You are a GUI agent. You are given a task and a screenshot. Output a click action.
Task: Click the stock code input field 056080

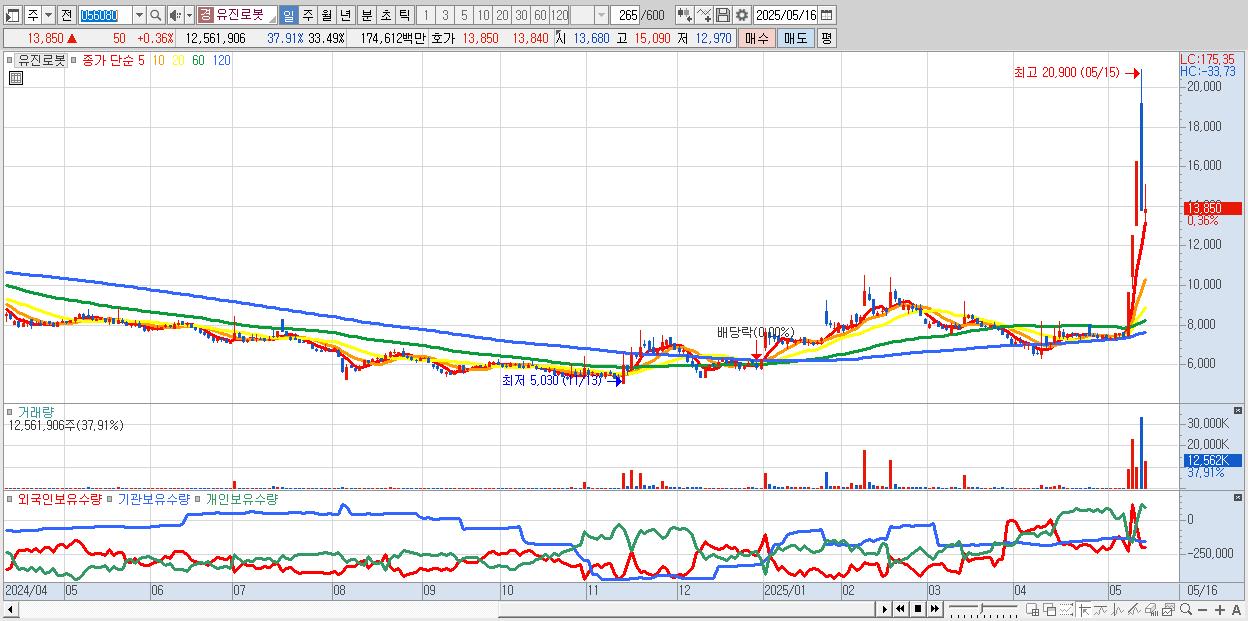pyautogui.click(x=105, y=15)
